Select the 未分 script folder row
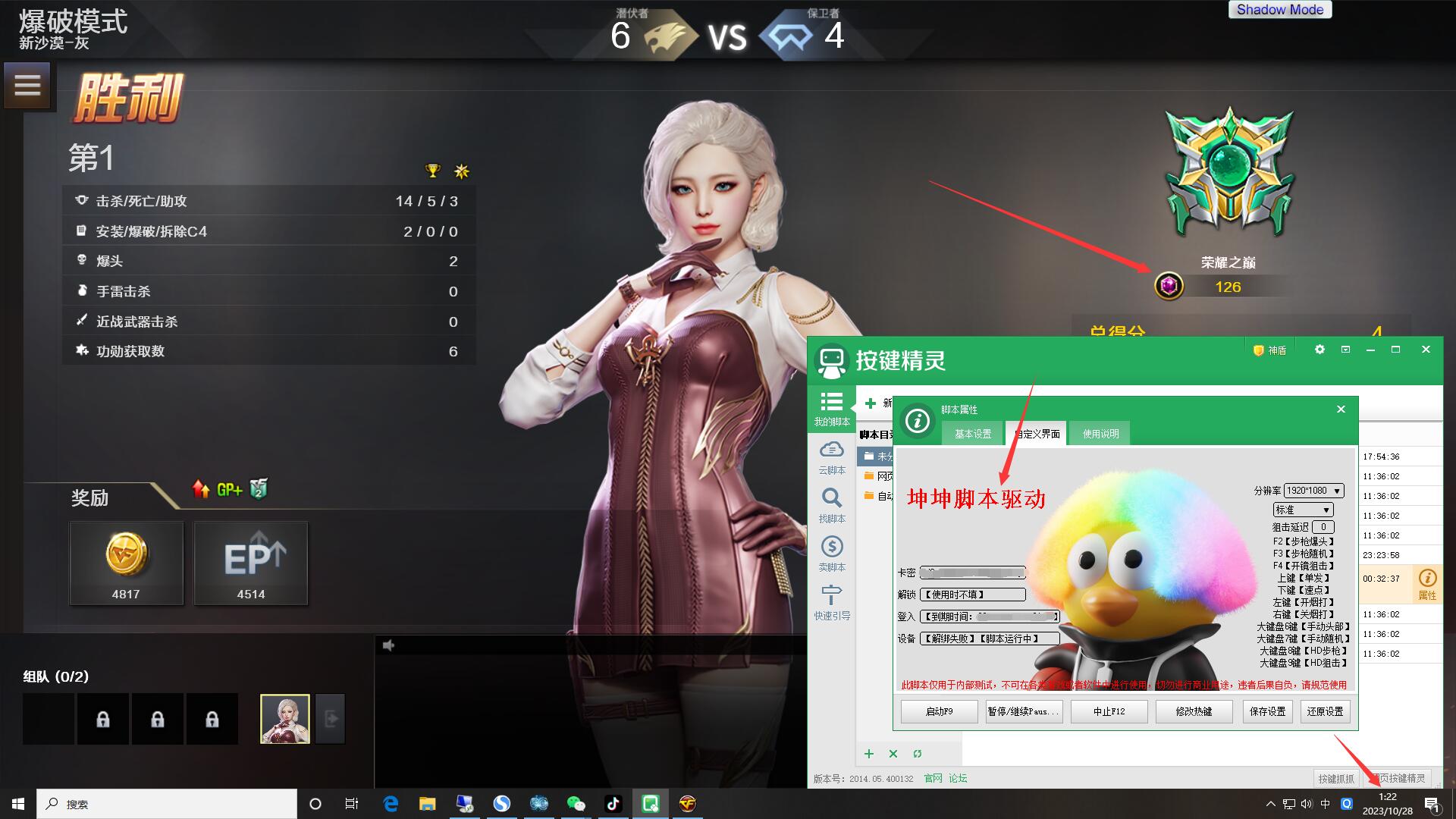The height and width of the screenshot is (819, 1456). [x=876, y=457]
